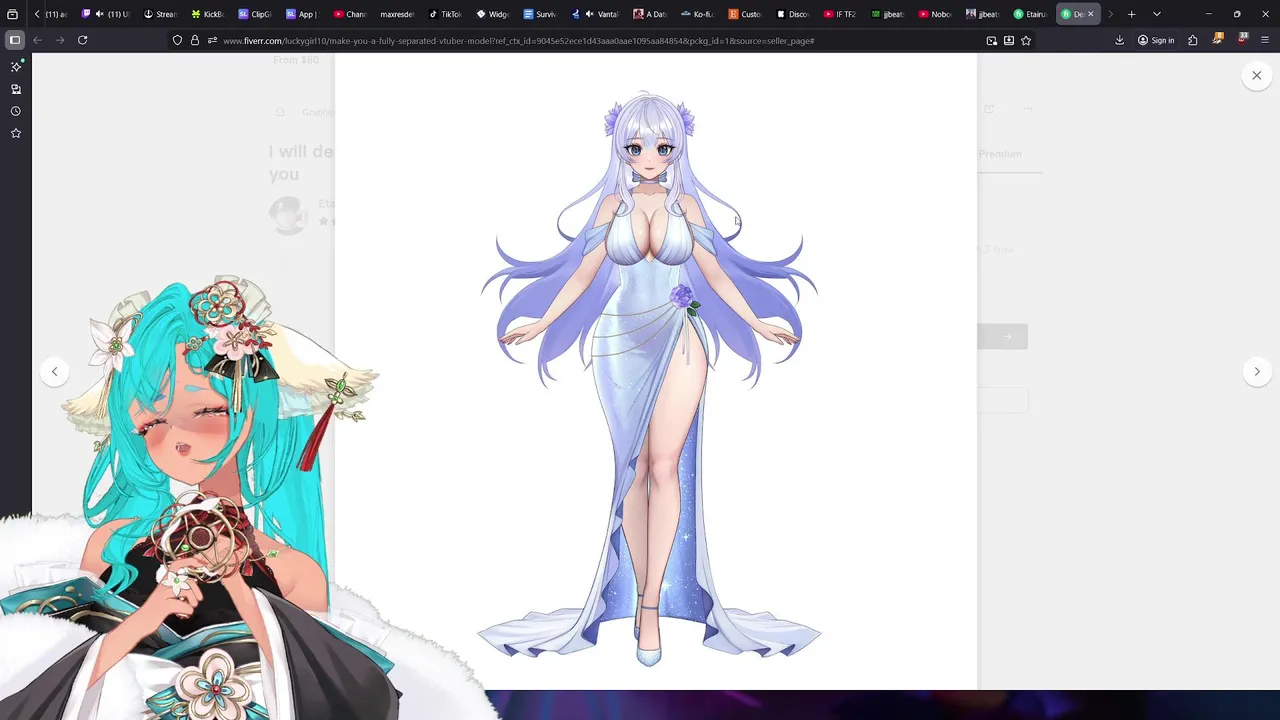Open the tracking protection shield icon
The image size is (1280, 720).
point(177,40)
